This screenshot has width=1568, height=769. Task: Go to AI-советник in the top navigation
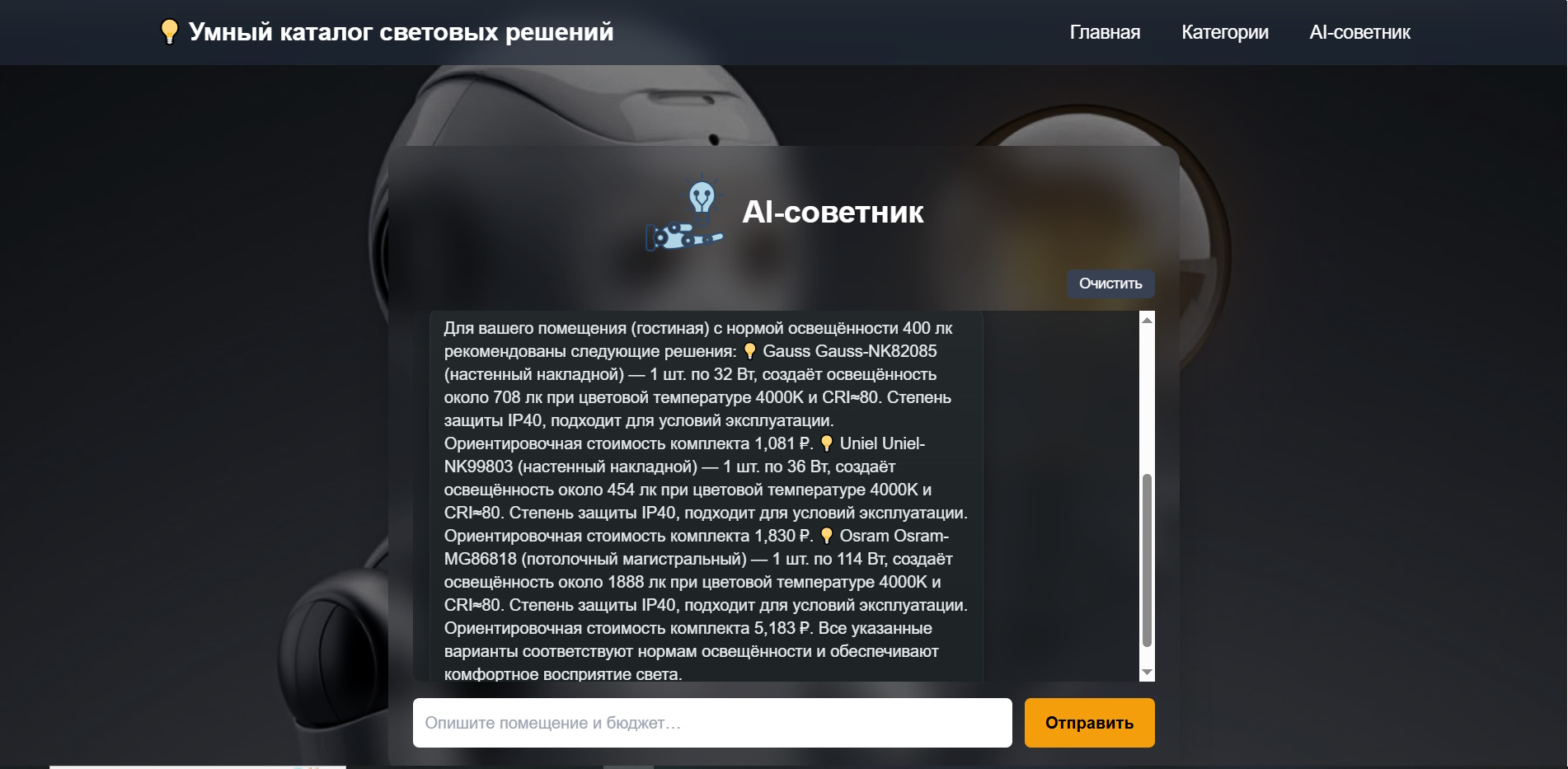point(1360,32)
